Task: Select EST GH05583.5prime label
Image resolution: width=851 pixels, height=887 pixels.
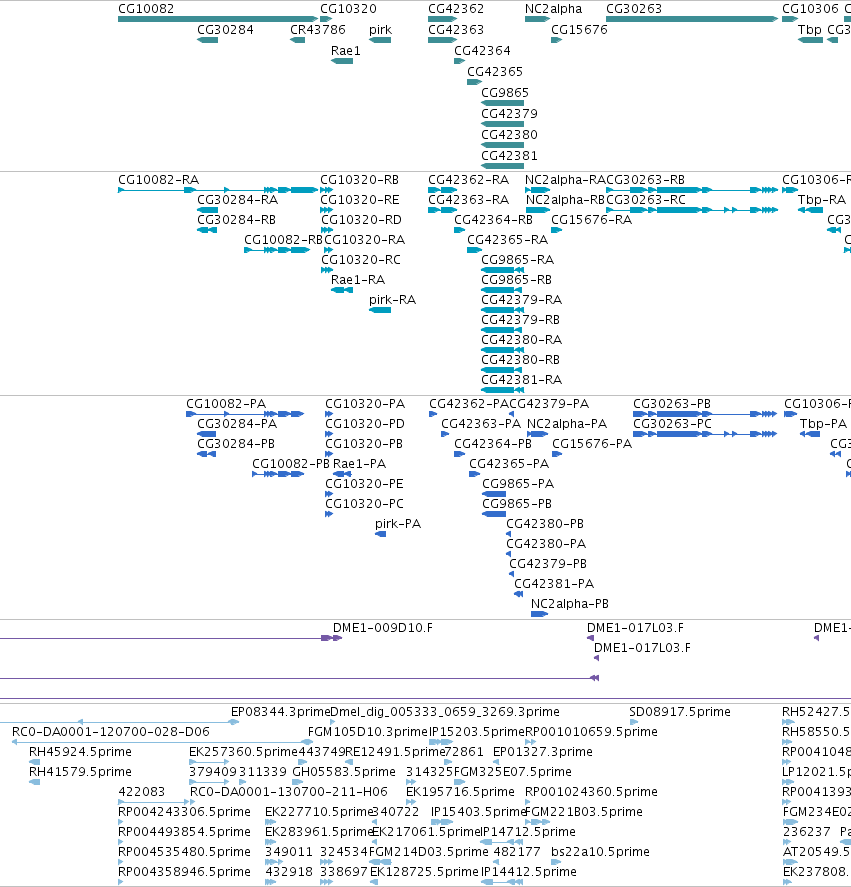Action: [x=343, y=772]
